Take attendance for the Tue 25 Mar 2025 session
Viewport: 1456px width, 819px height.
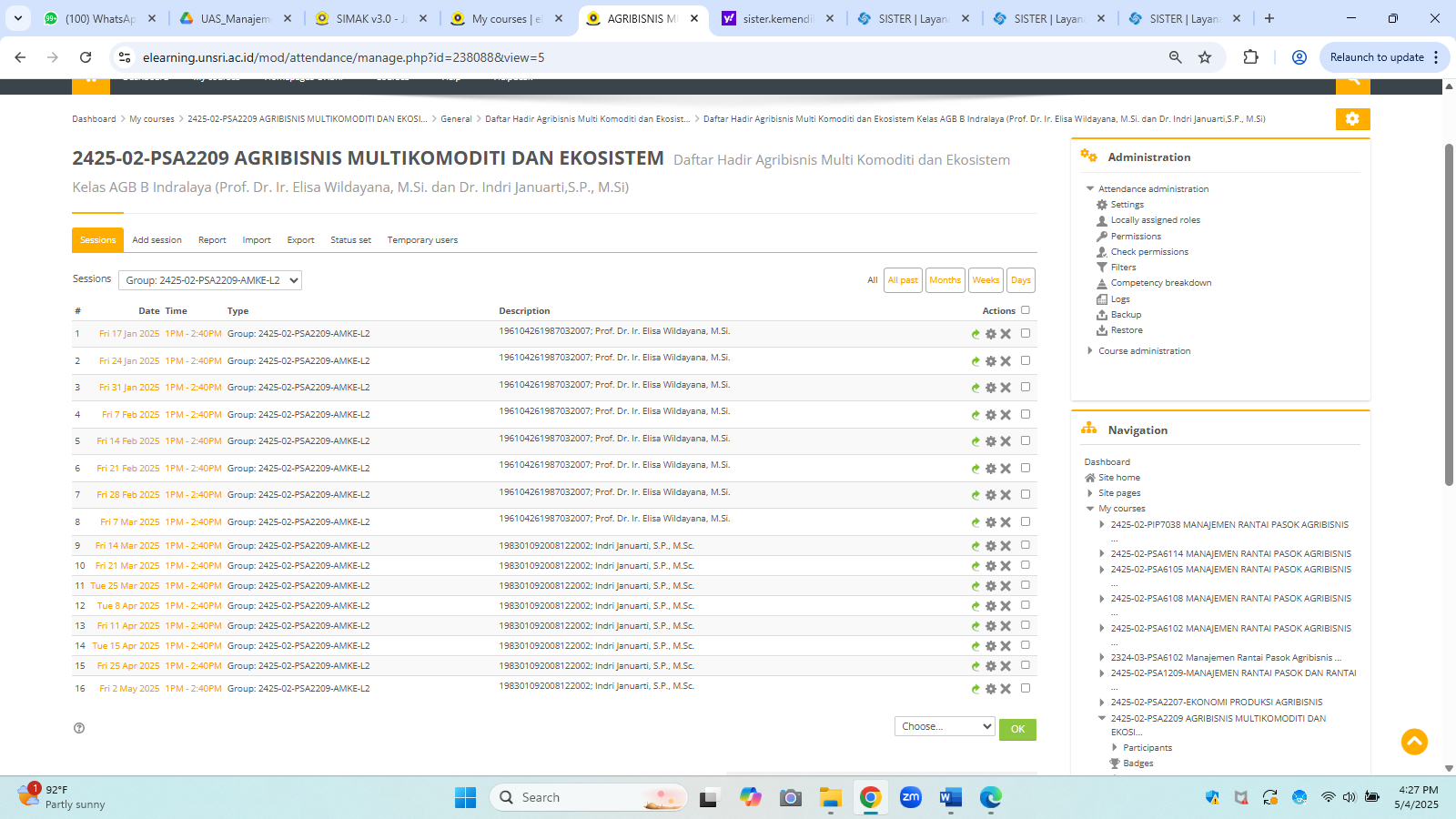point(976,586)
